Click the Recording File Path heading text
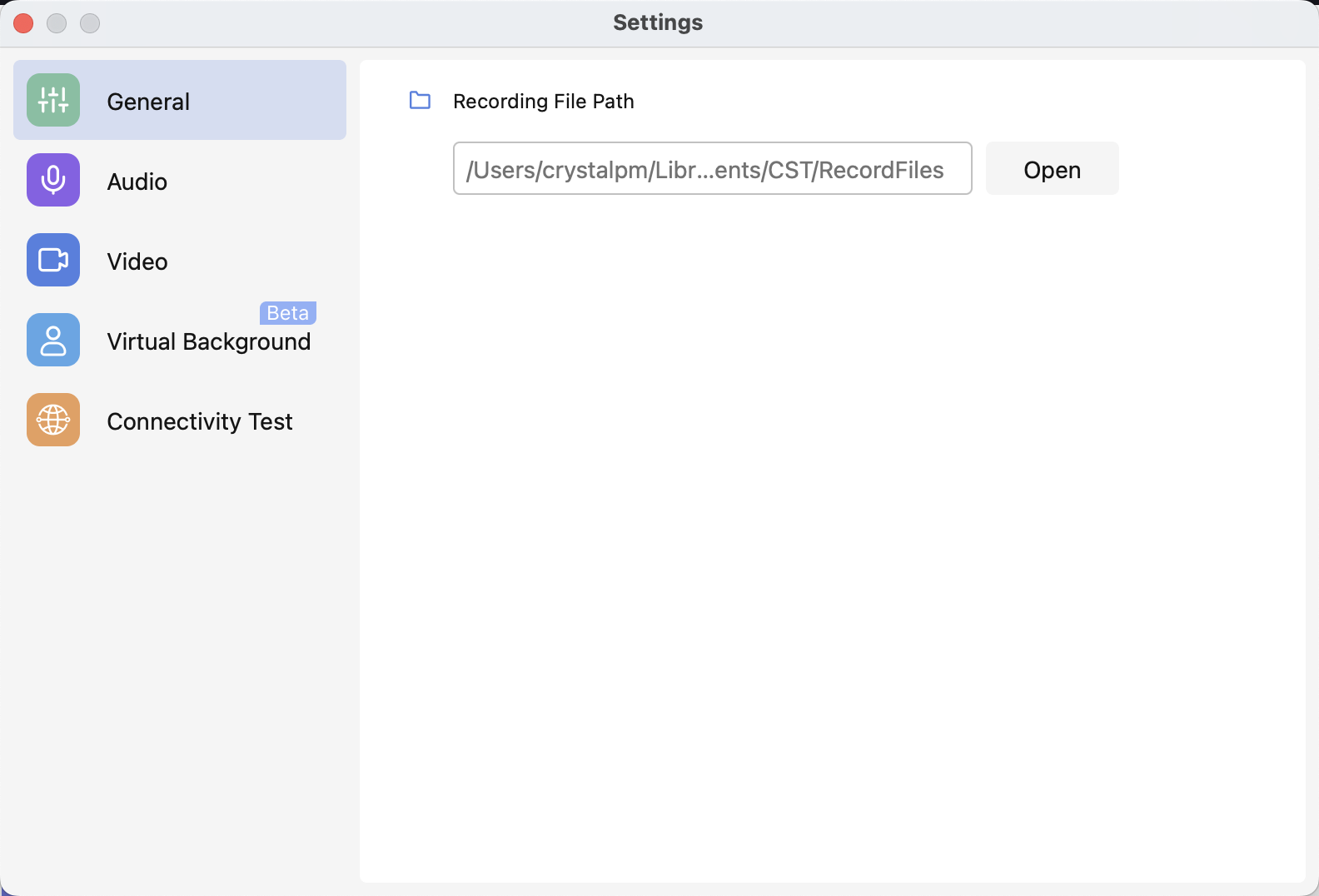Screen dimensions: 1319x896 point(543,102)
